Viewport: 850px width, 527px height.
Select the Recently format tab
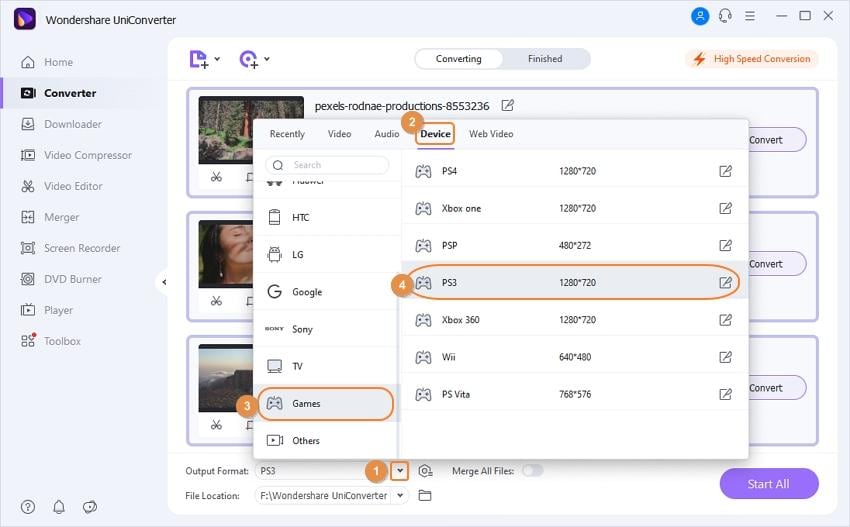click(x=287, y=134)
